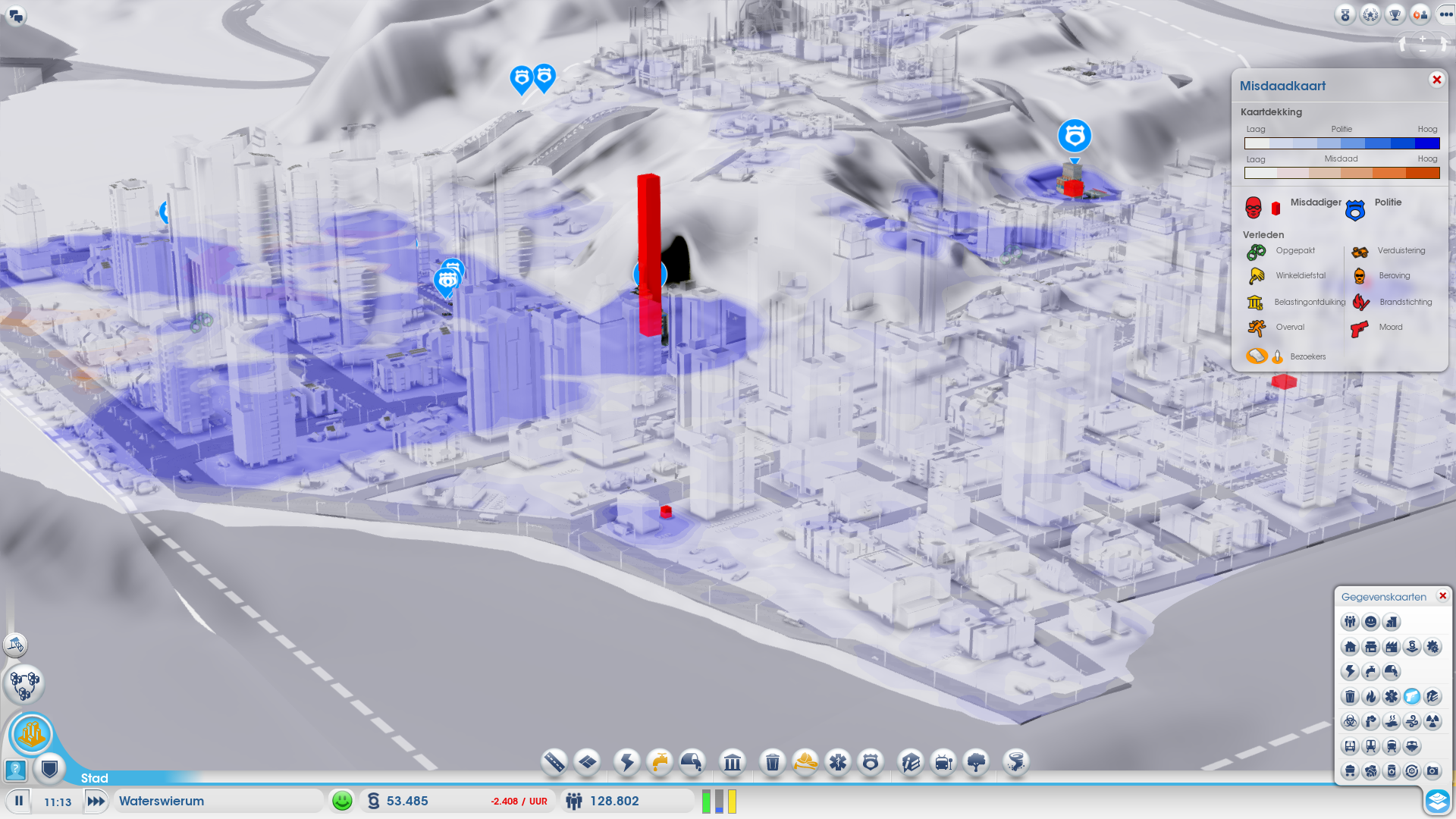Show the residential house data map

point(1350,647)
